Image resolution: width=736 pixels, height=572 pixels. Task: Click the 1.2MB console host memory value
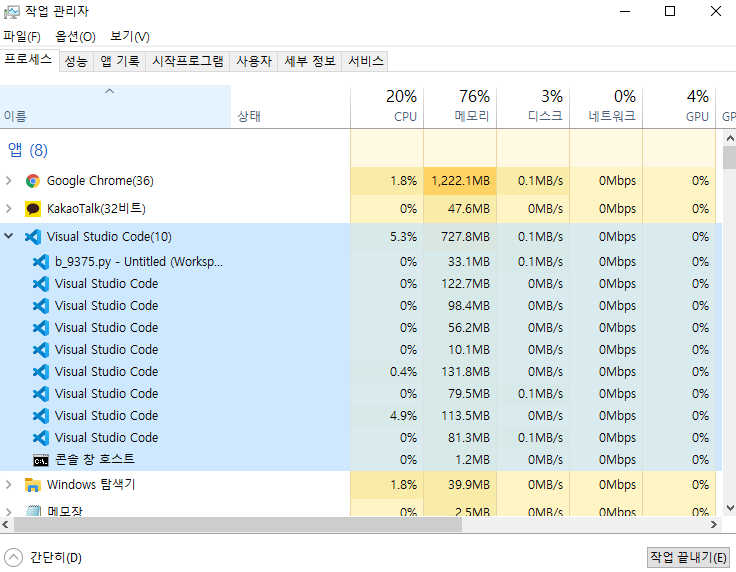(x=473, y=460)
